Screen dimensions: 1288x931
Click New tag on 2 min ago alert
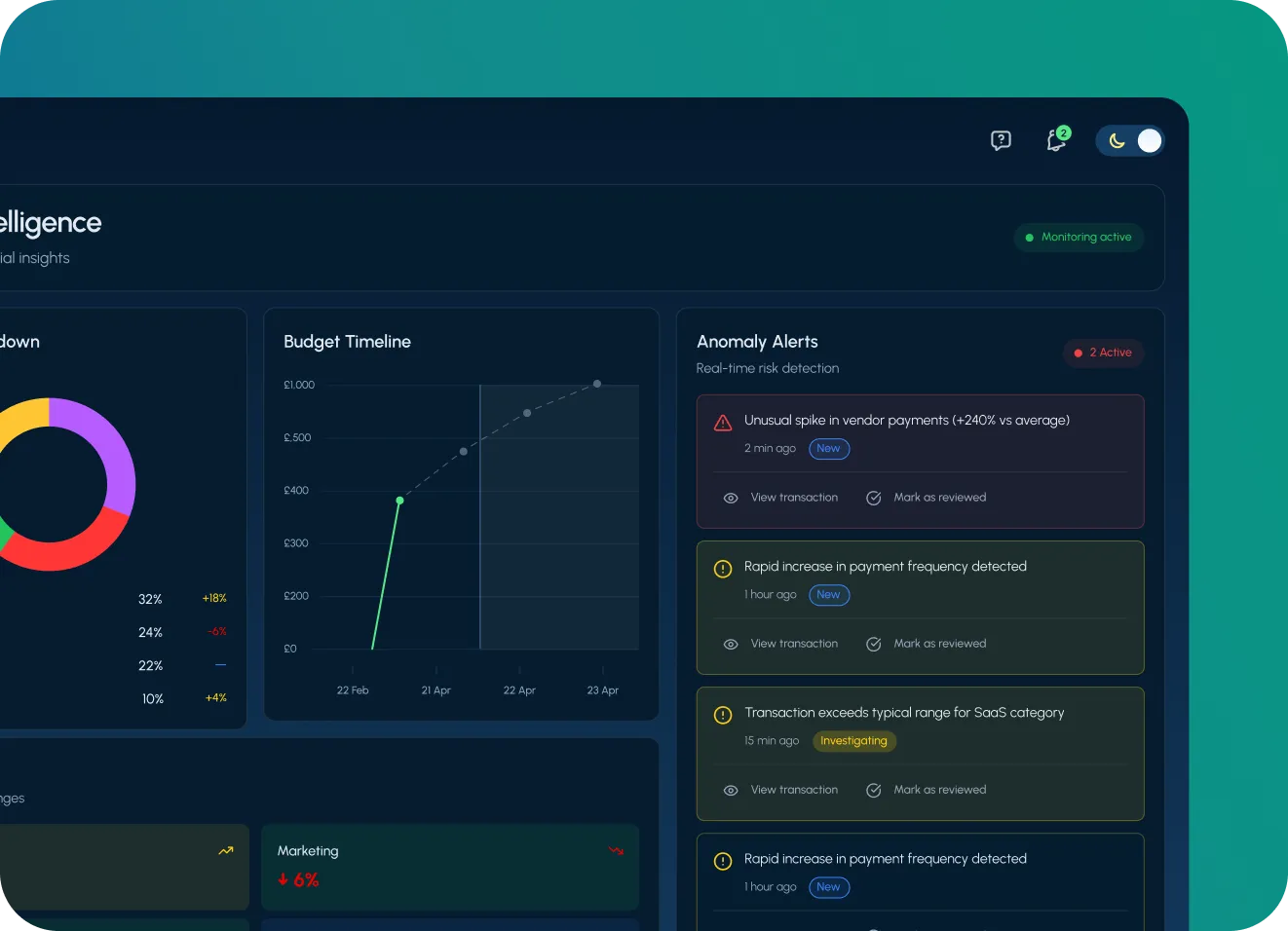pyautogui.click(x=829, y=449)
